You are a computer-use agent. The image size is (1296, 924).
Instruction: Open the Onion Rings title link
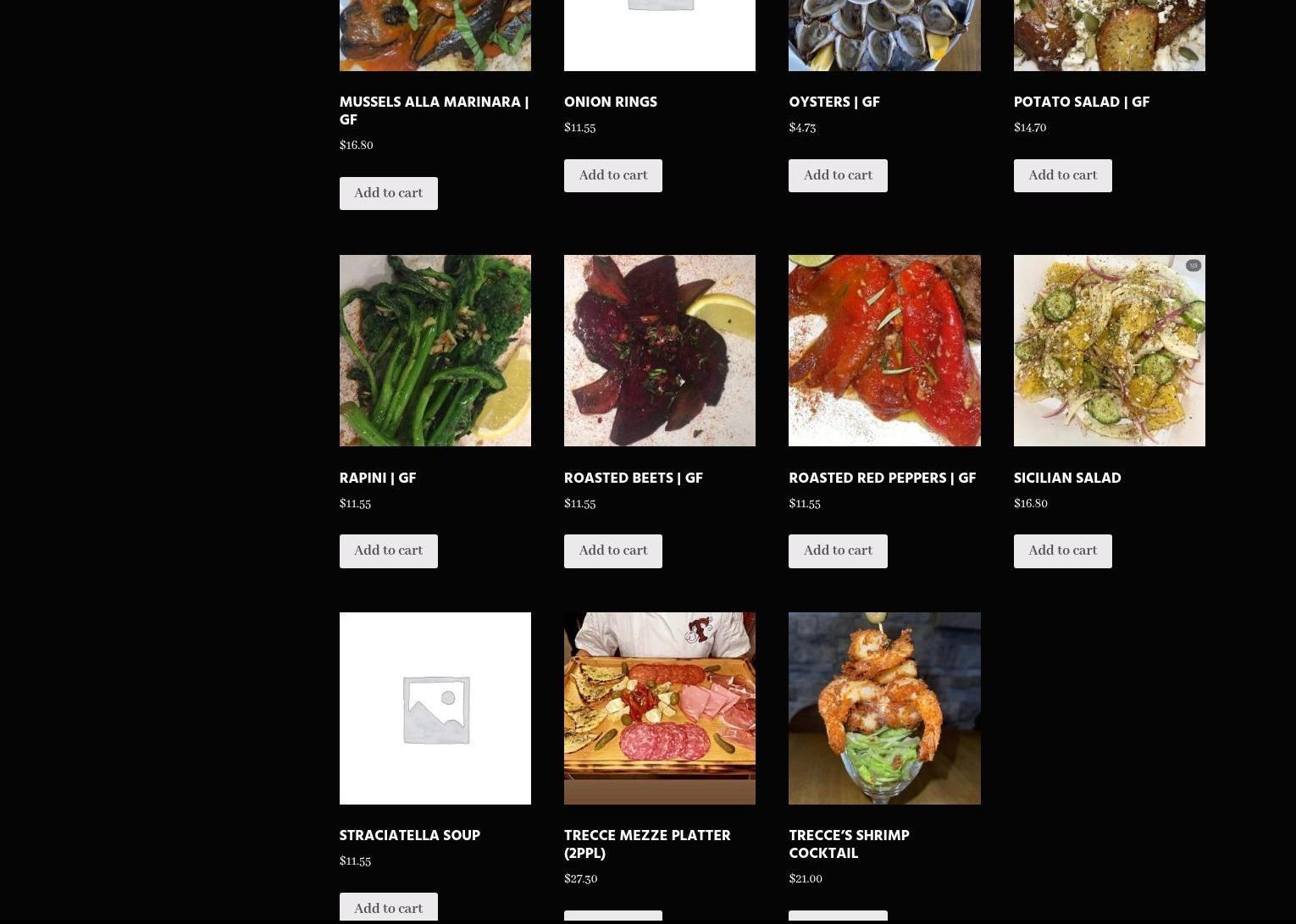click(611, 102)
